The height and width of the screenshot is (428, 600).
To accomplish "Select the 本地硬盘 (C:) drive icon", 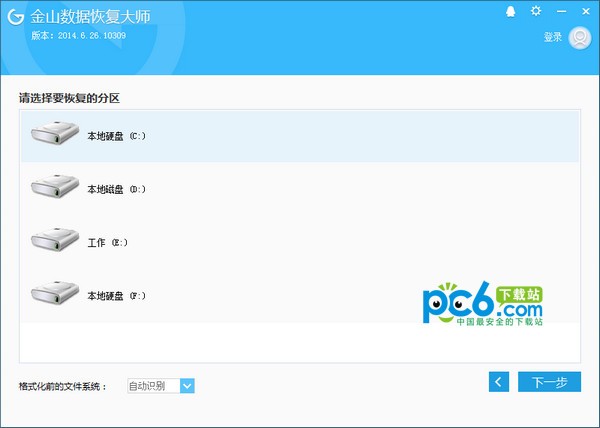I will point(55,132).
